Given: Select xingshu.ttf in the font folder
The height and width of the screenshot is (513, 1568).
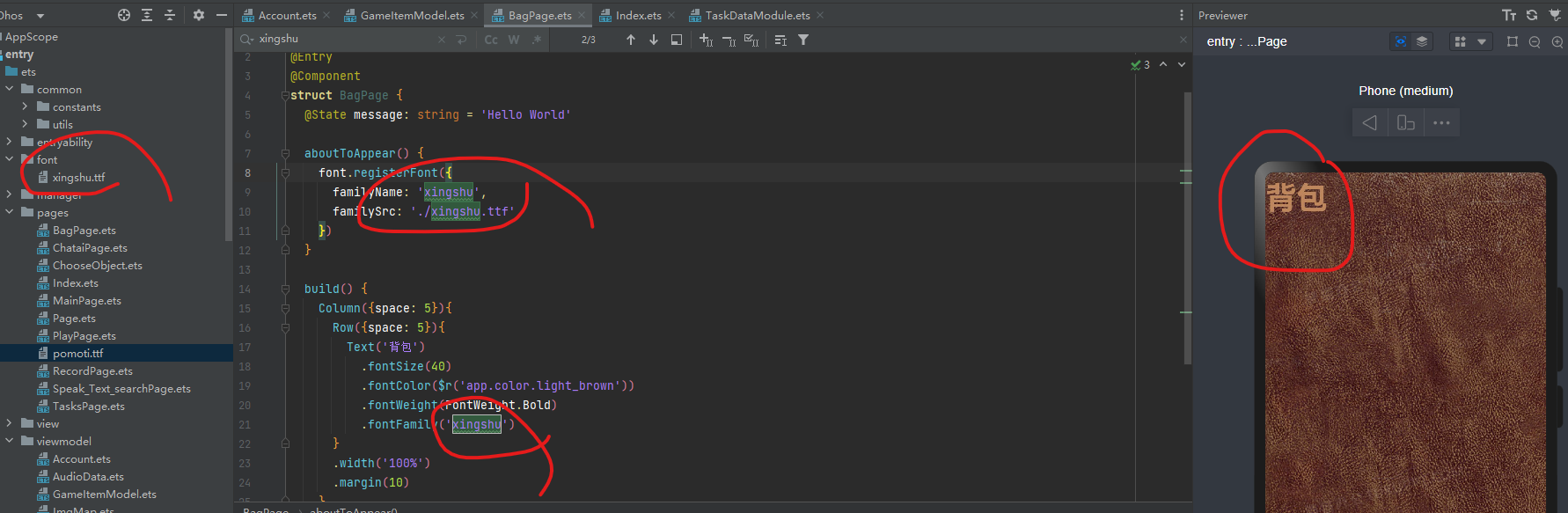Looking at the screenshot, I should tap(78, 177).
